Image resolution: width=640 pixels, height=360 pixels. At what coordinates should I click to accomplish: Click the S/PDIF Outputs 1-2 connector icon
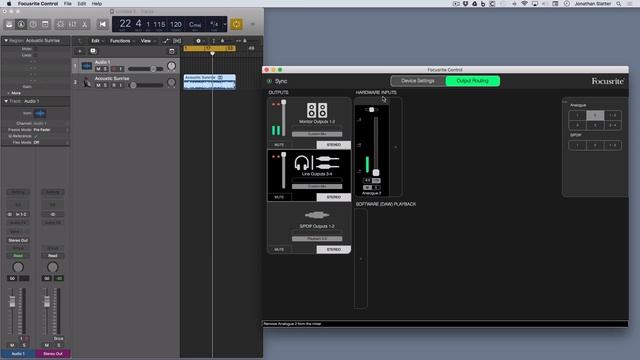tap(317, 215)
